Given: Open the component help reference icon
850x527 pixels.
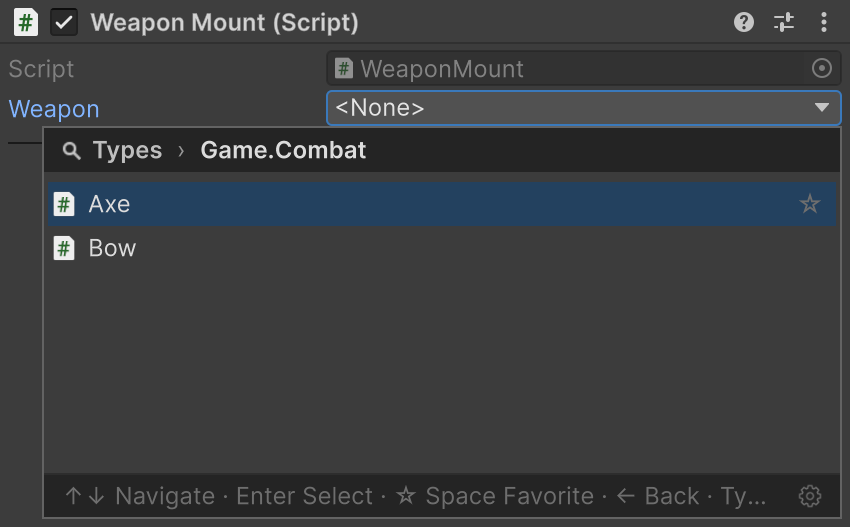Looking at the screenshot, I should click(744, 23).
